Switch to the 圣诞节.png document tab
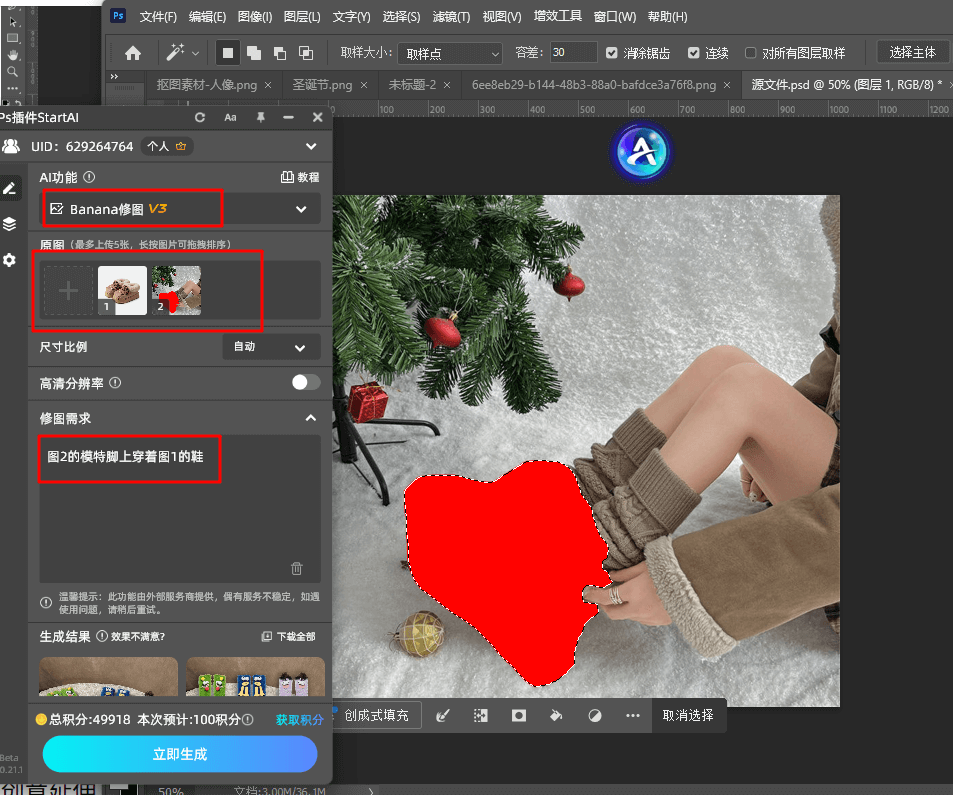This screenshot has width=953, height=795. tap(322, 85)
